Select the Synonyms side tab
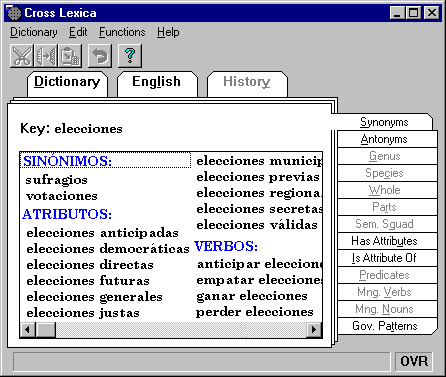 pyautogui.click(x=384, y=122)
